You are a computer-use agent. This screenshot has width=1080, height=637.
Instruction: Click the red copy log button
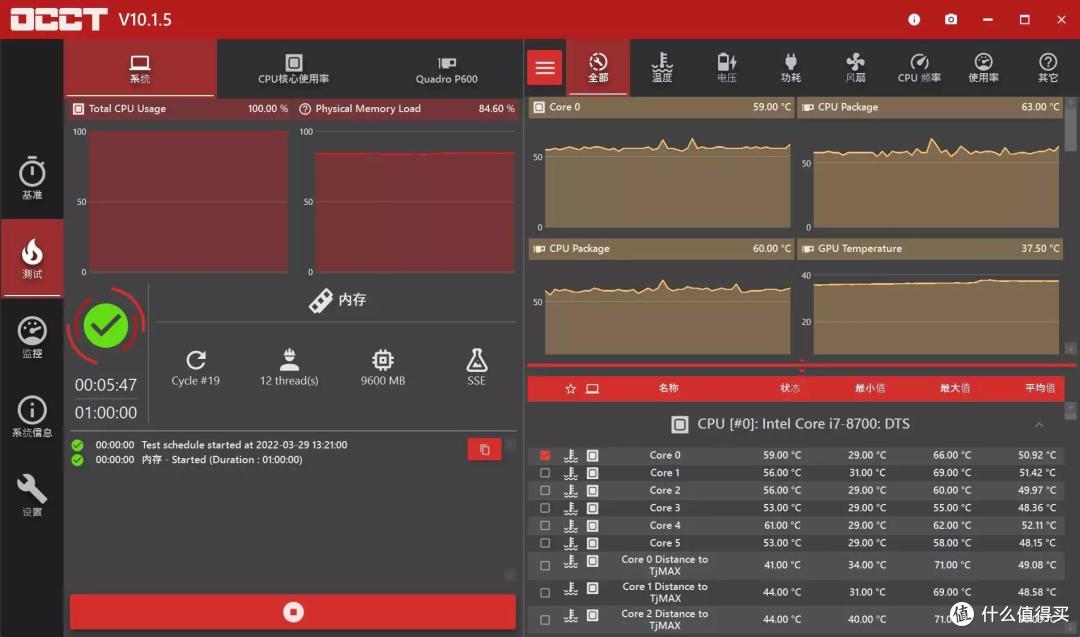point(484,449)
